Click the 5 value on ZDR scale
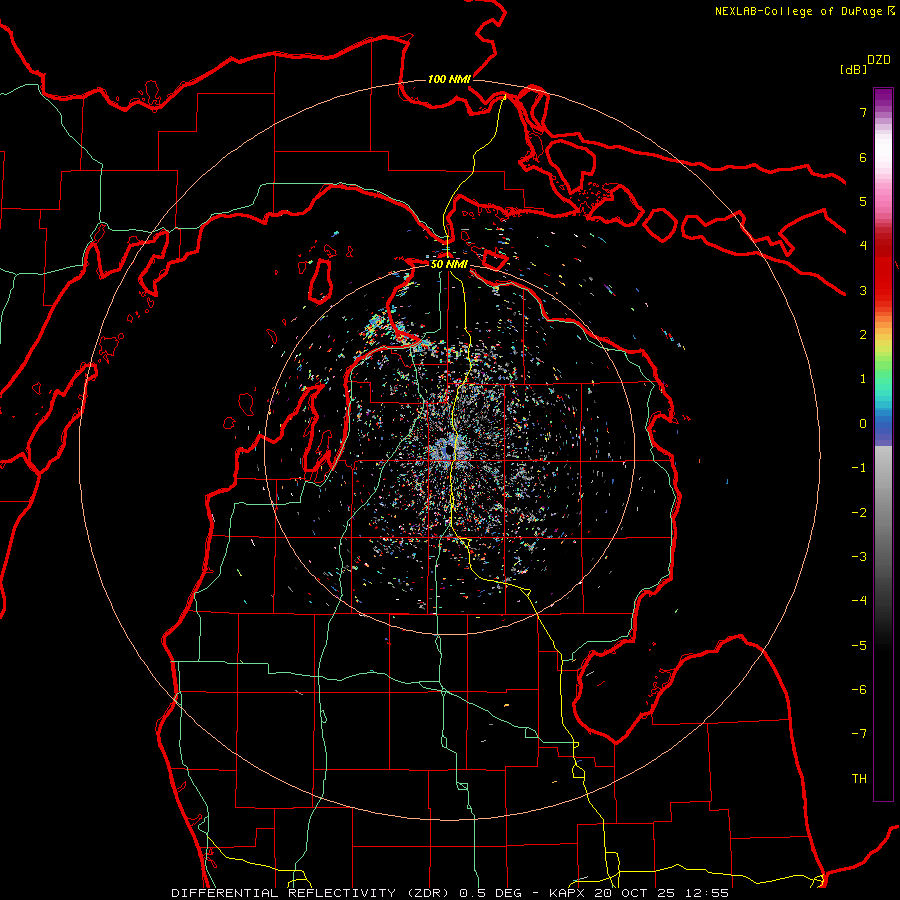 click(x=863, y=201)
